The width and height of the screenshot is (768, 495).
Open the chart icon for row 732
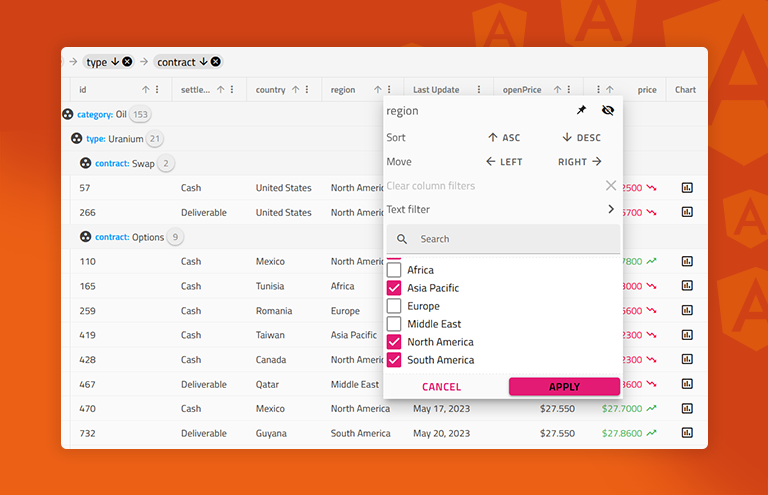687,433
